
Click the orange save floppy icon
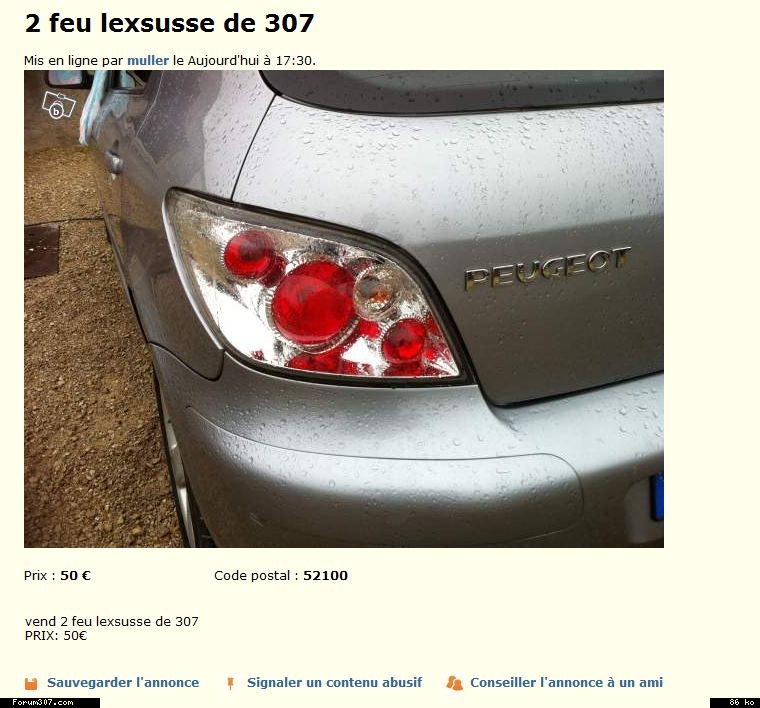[31, 683]
